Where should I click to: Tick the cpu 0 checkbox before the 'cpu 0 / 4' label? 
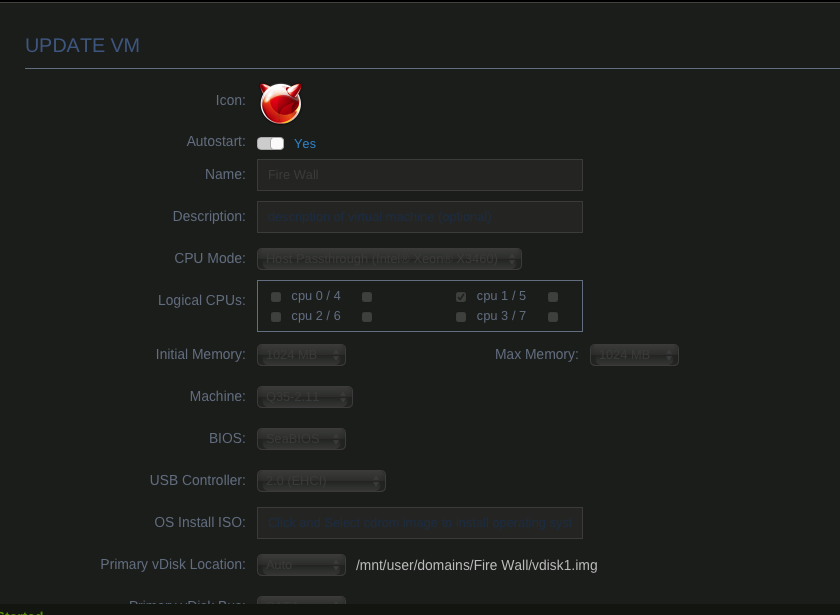(276, 297)
